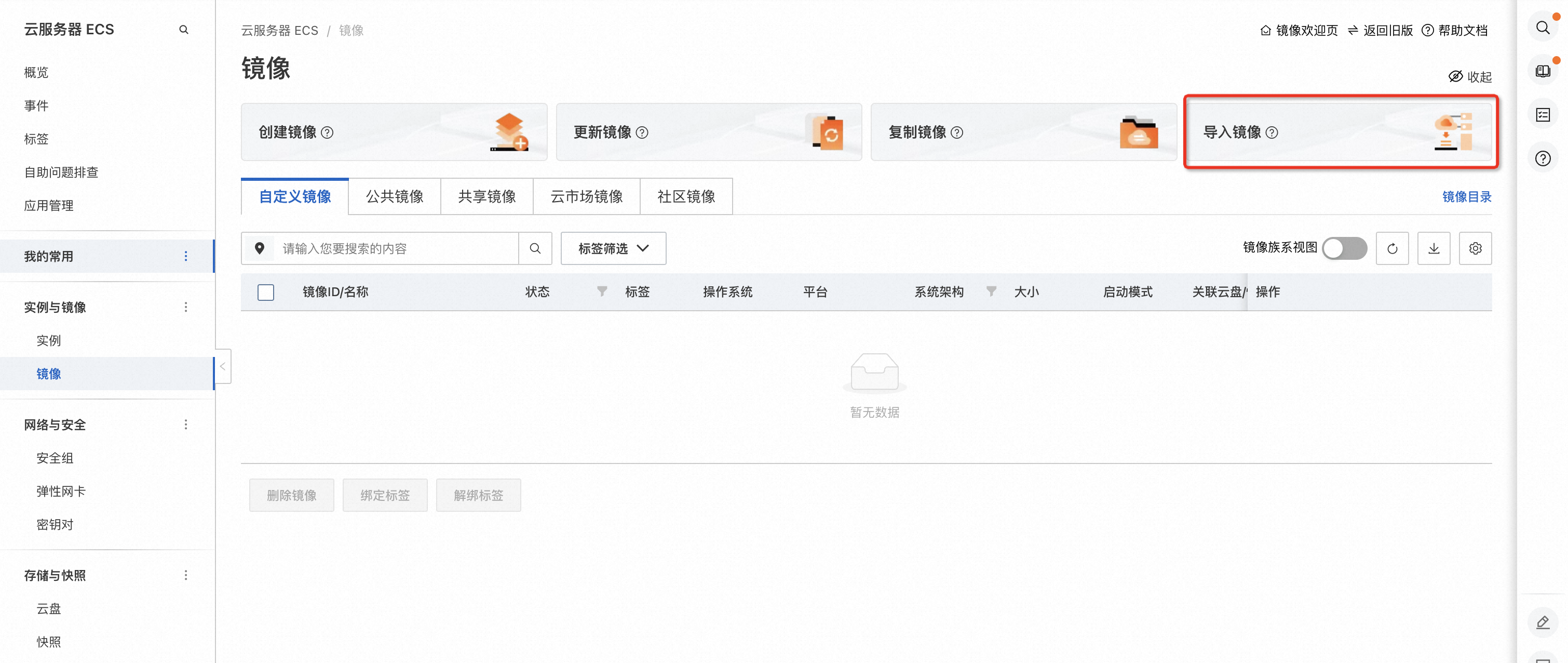This screenshot has height=663, width=1568.
Task: Toggle the 镜像族系视图 switch
Action: (1344, 248)
